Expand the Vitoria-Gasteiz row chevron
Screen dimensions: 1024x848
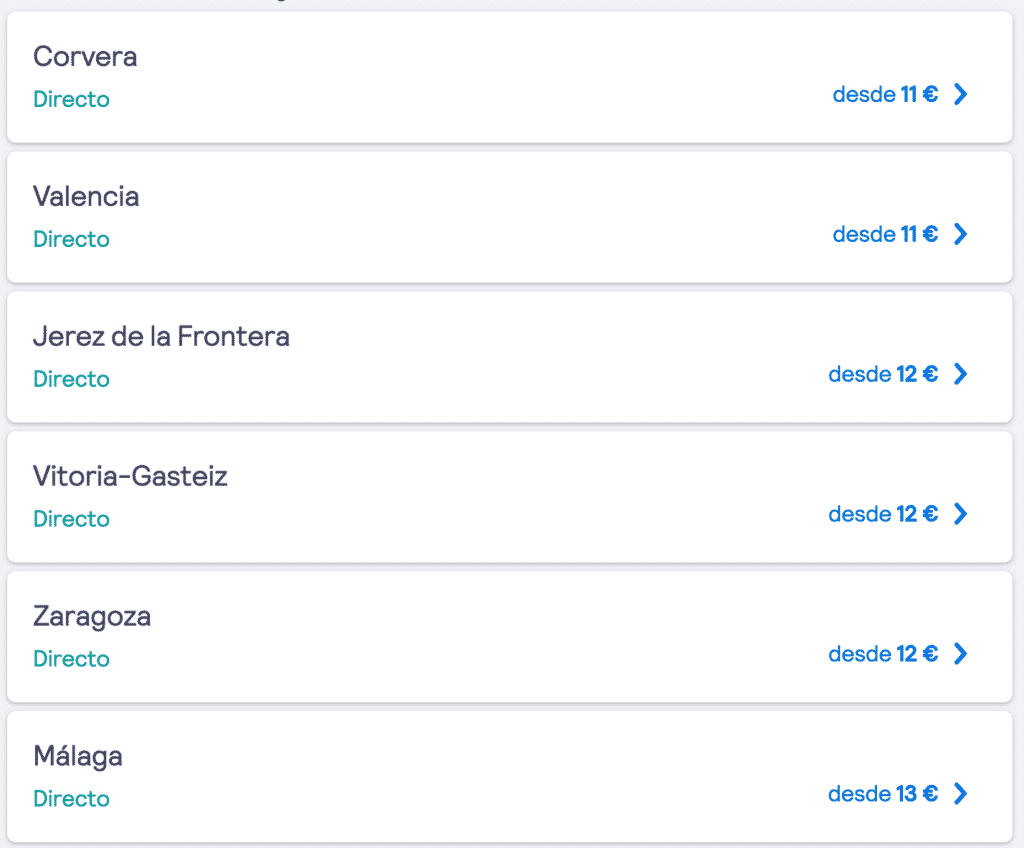pos(960,514)
